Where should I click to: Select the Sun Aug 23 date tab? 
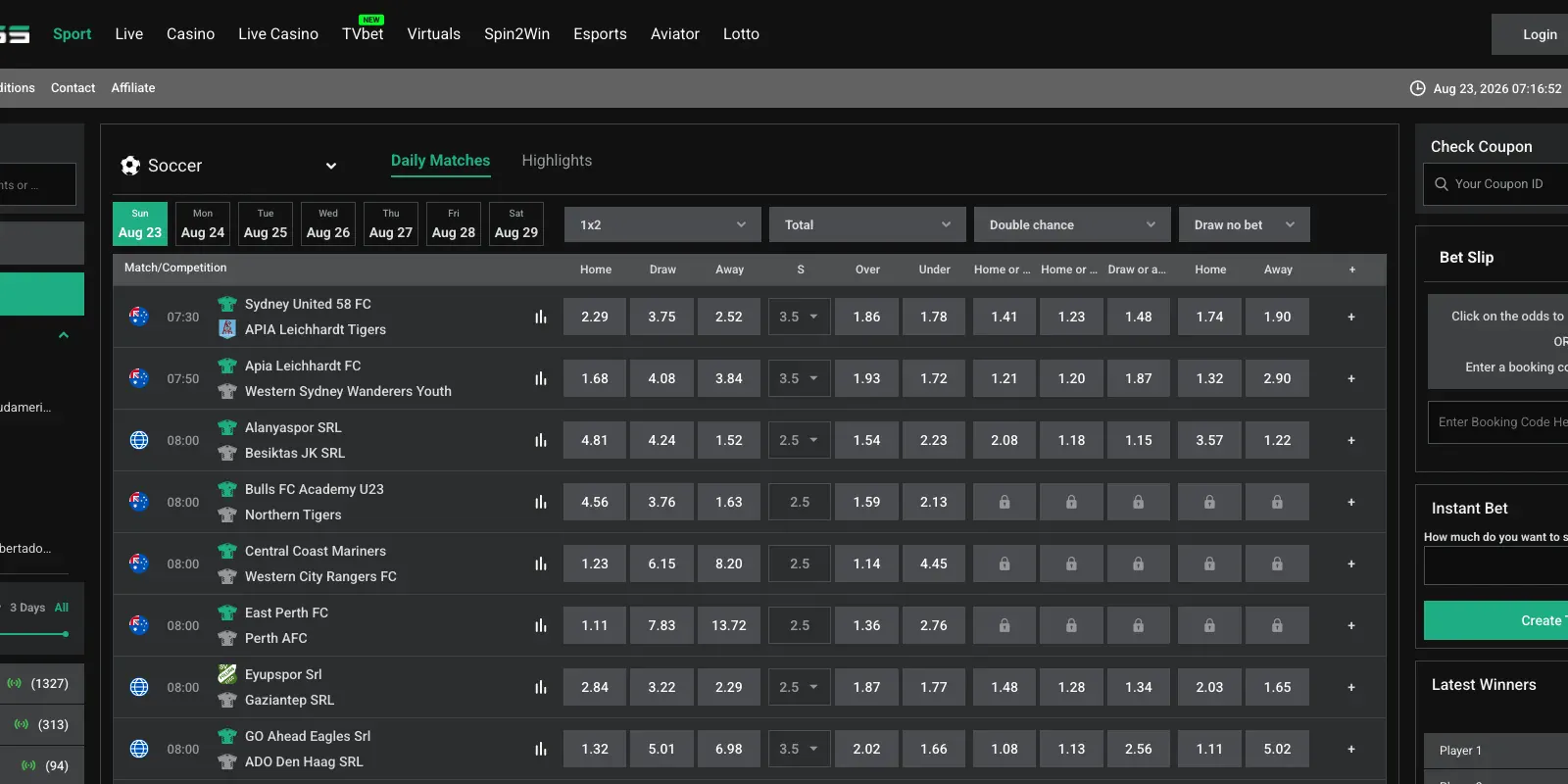tap(140, 223)
